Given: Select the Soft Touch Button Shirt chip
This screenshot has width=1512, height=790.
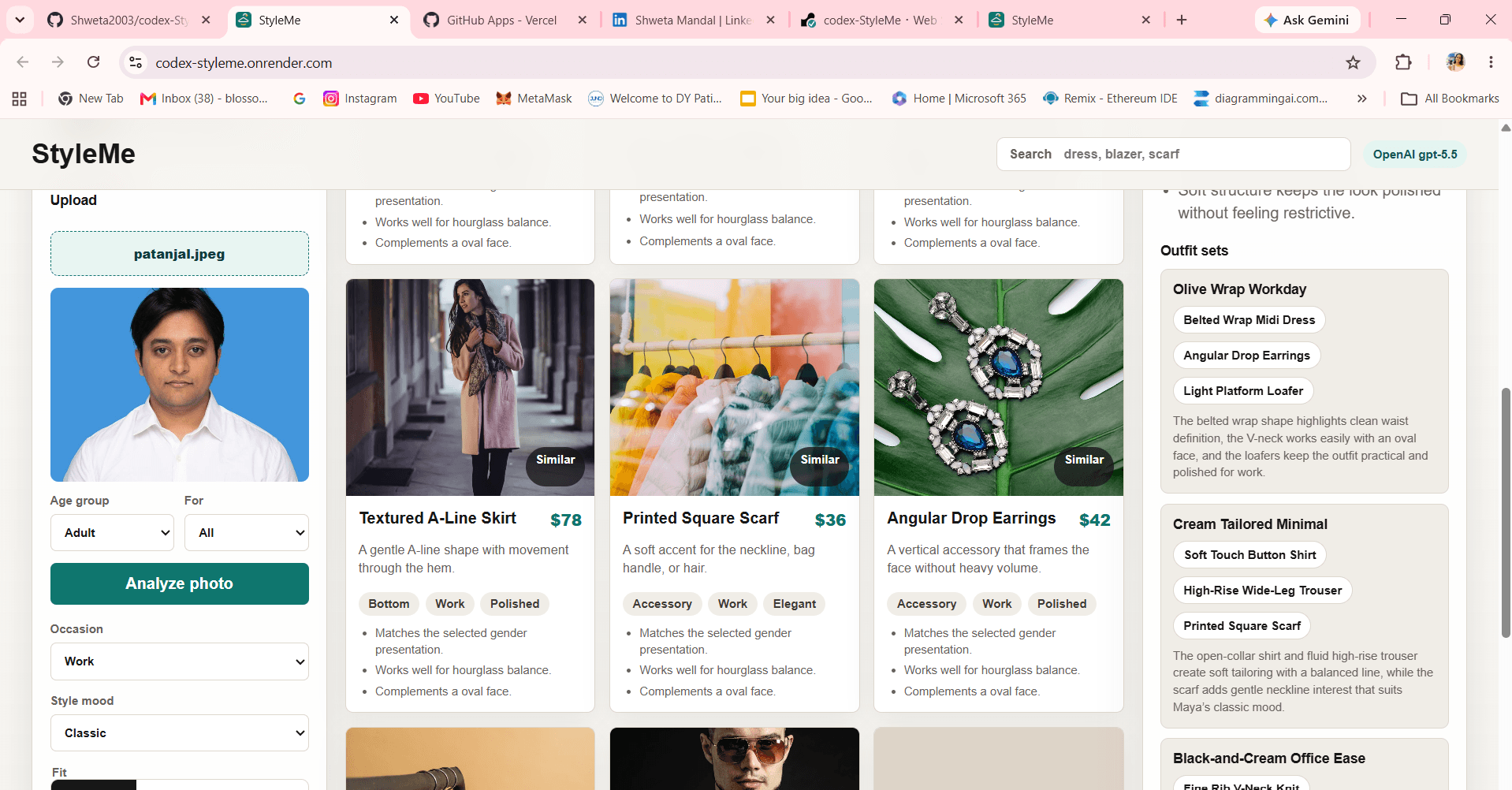Looking at the screenshot, I should tap(1250, 555).
